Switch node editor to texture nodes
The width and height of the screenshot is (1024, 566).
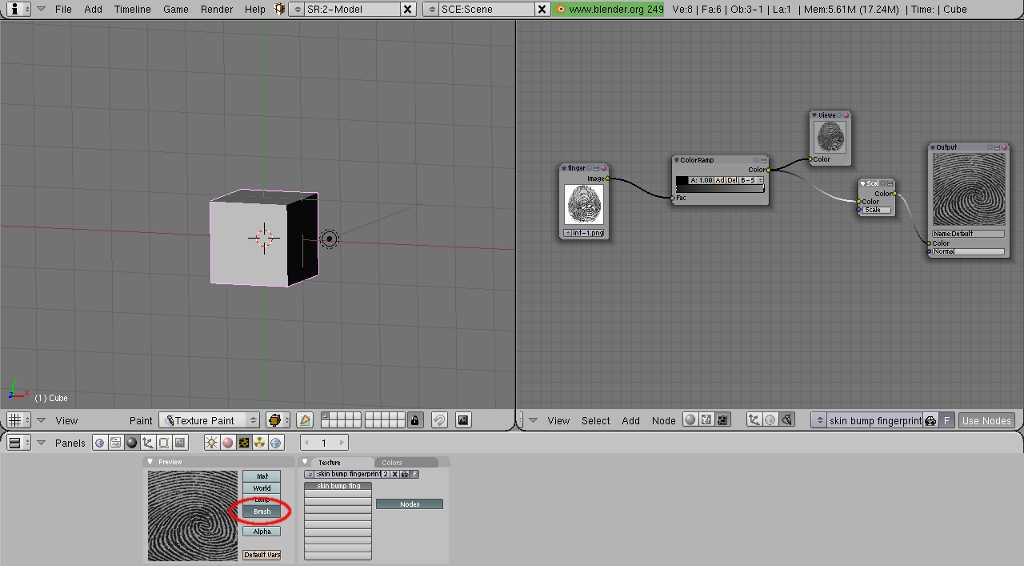point(723,420)
